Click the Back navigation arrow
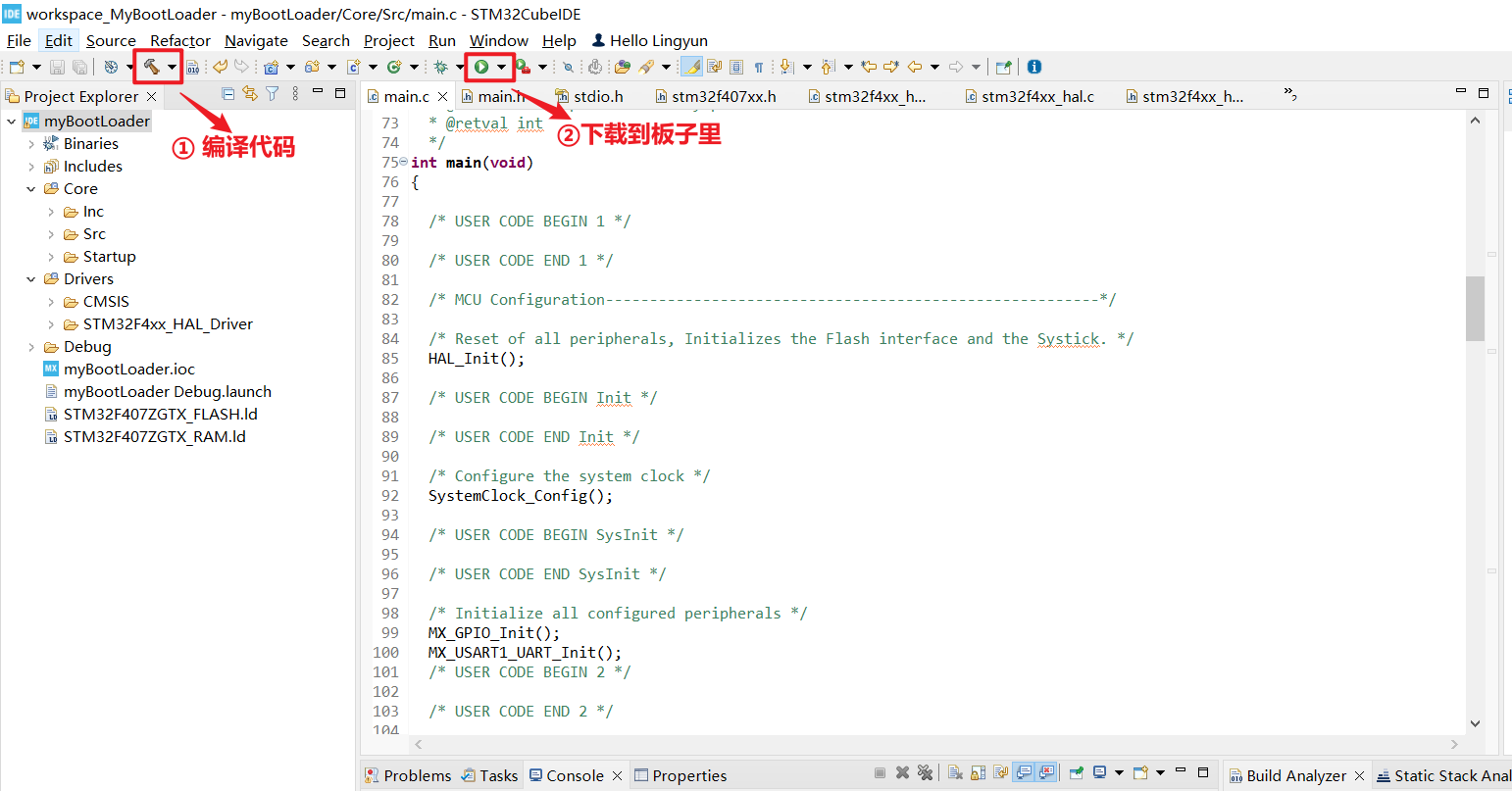 click(x=914, y=67)
